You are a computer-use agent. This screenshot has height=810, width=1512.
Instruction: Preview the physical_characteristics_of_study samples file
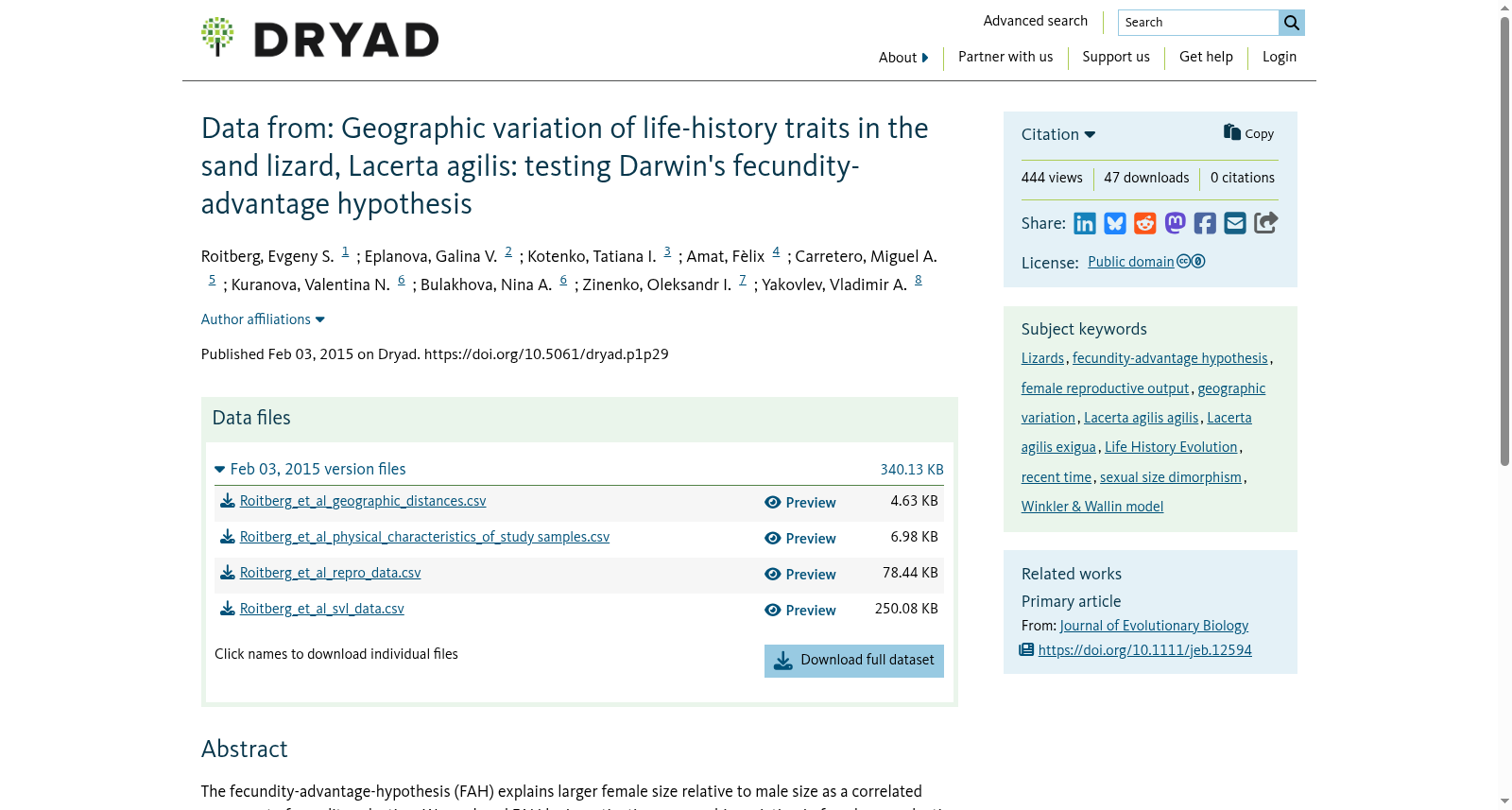(800, 539)
